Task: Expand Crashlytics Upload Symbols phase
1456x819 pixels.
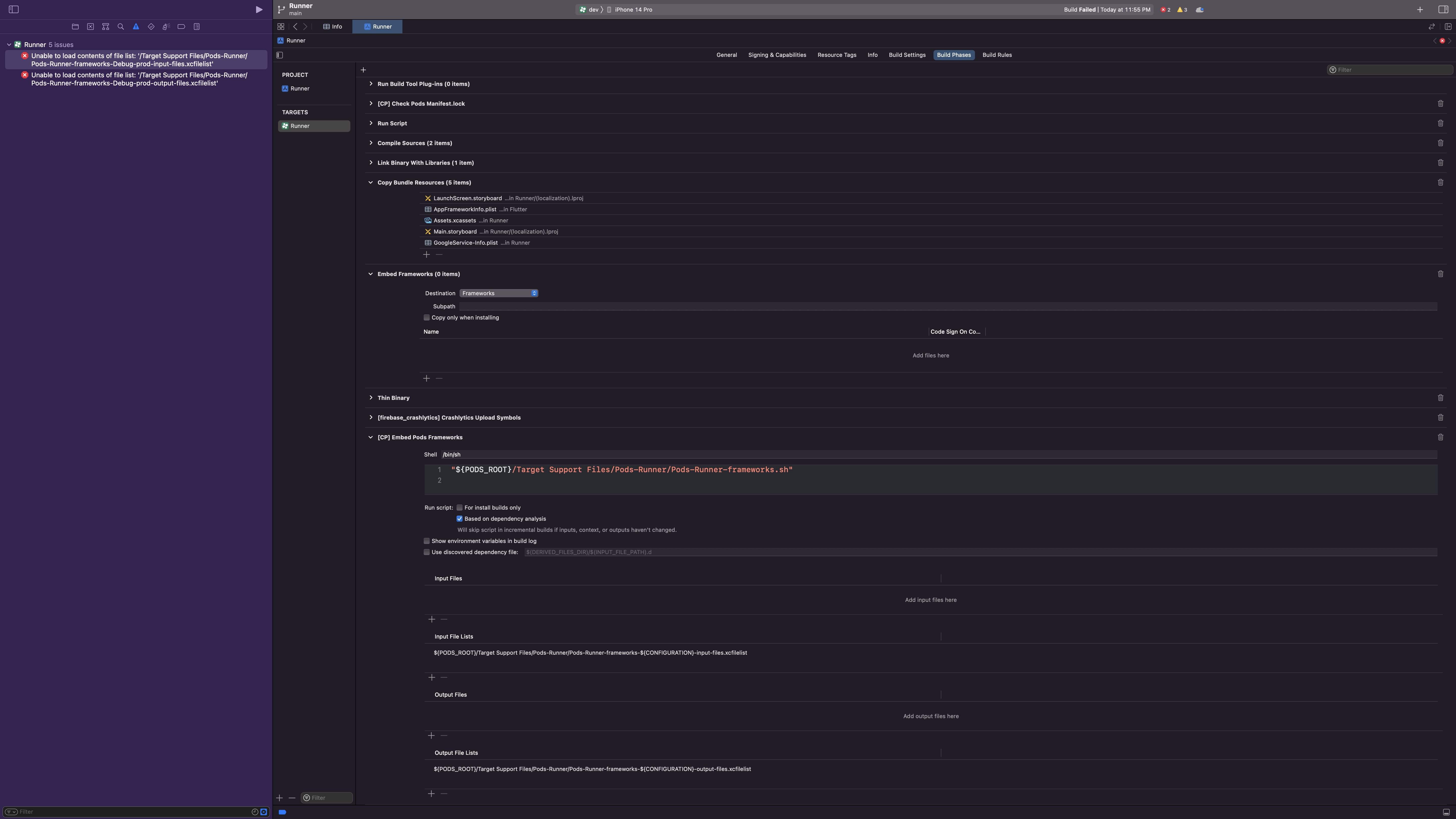Action: (x=371, y=418)
